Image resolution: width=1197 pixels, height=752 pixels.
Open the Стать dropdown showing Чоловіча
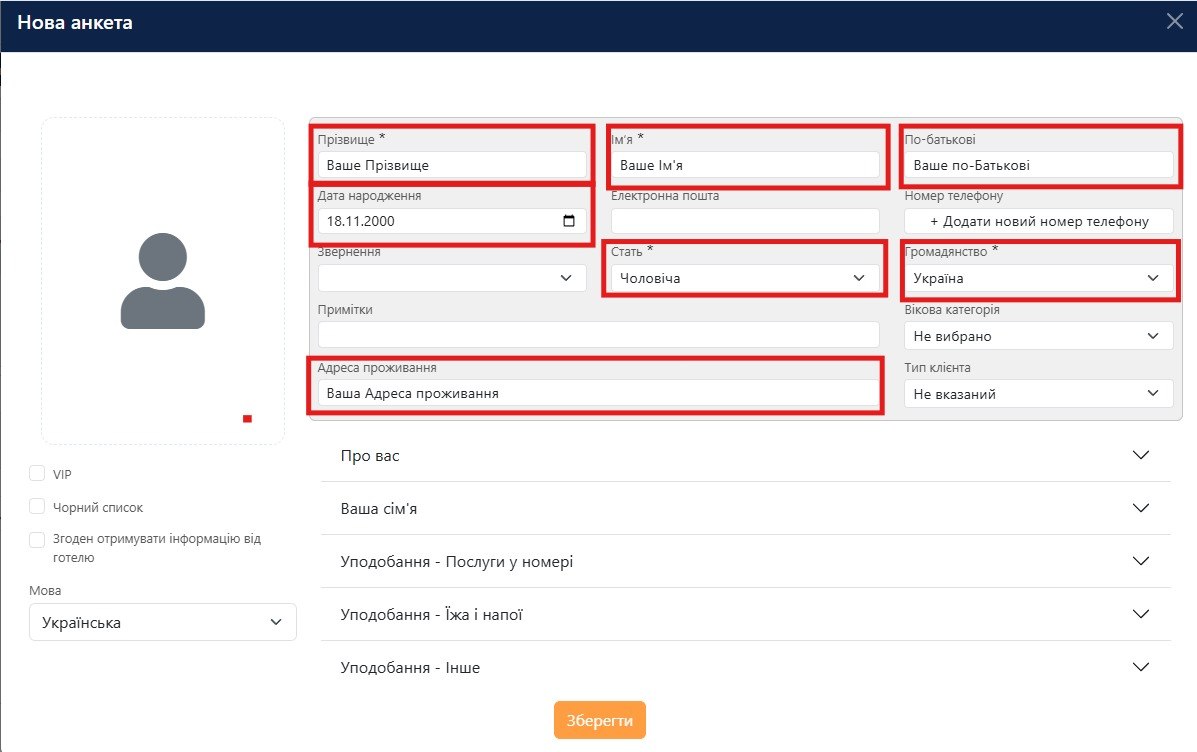tap(745, 278)
